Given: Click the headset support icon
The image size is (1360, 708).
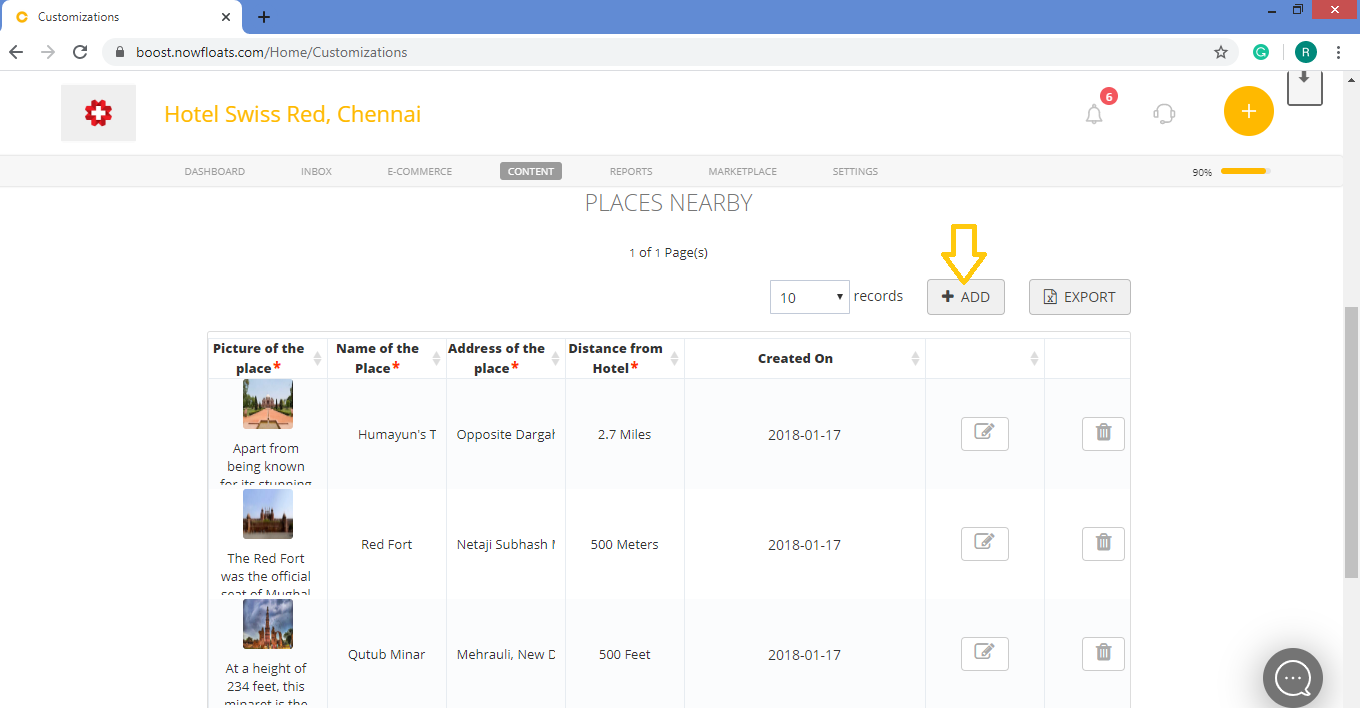Looking at the screenshot, I should pos(1163,113).
